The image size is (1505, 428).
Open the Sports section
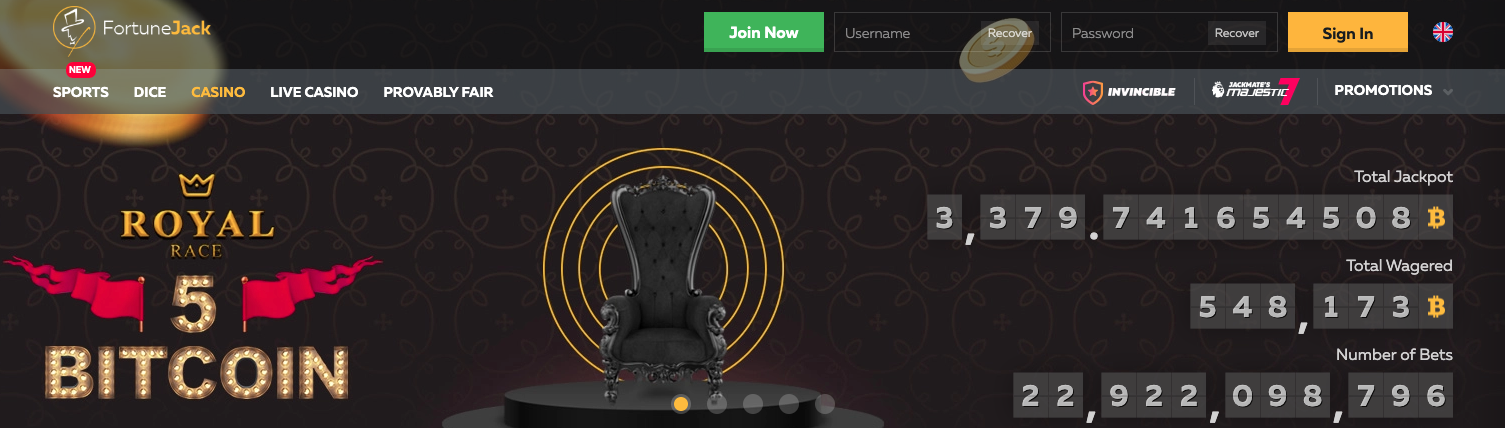[x=81, y=92]
